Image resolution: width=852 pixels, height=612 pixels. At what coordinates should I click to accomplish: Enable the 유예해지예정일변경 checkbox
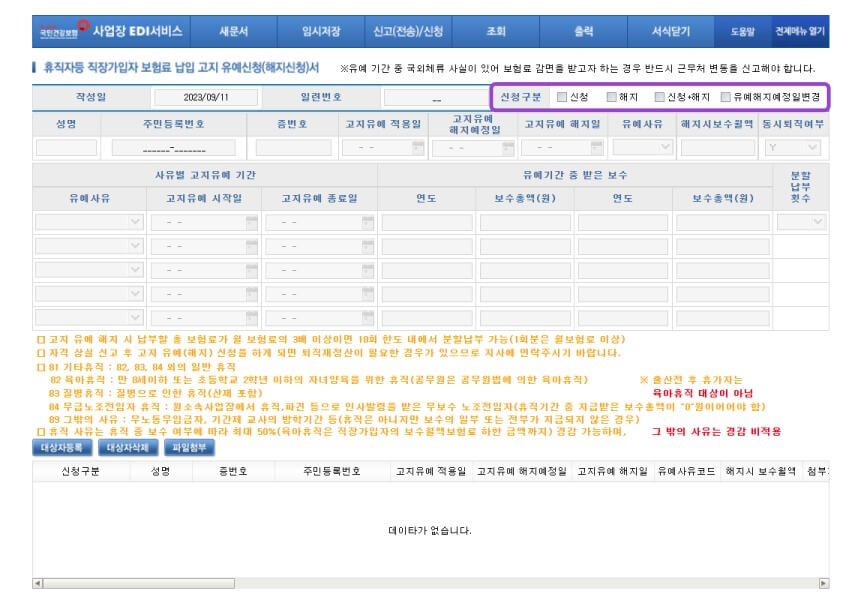pos(726,97)
